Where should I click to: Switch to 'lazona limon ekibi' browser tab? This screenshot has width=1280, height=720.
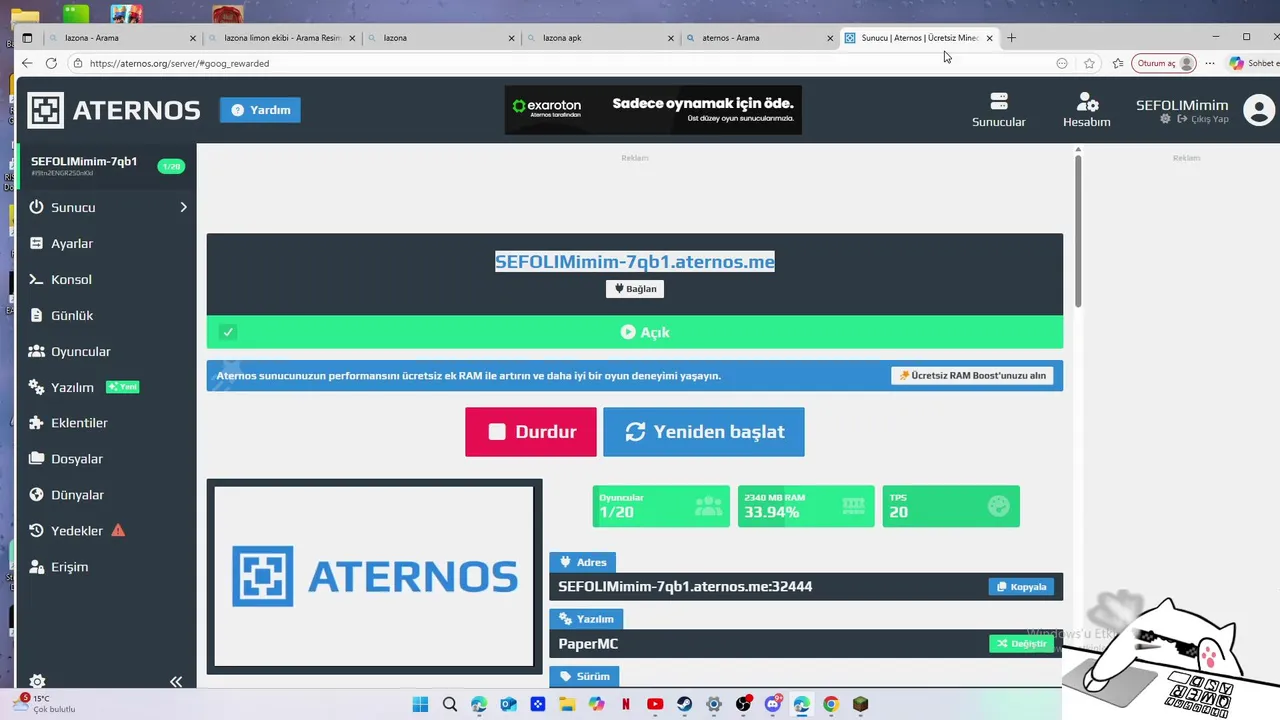click(x=282, y=38)
